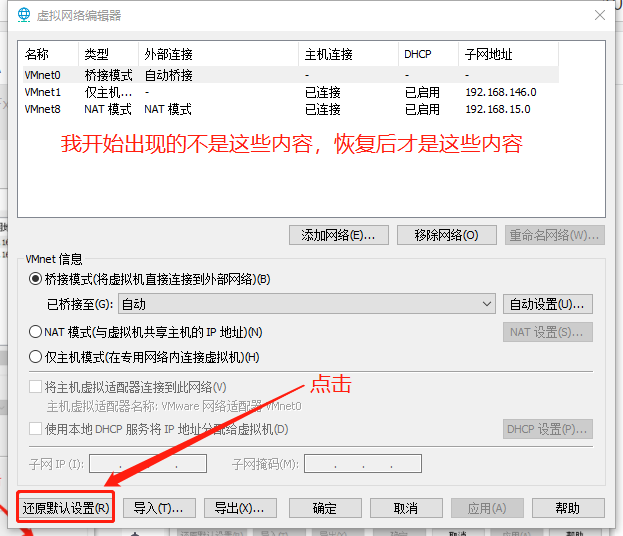Click 已启用 DHCP cell in VMnet8 row
This screenshot has width=623, height=536.
point(422,109)
